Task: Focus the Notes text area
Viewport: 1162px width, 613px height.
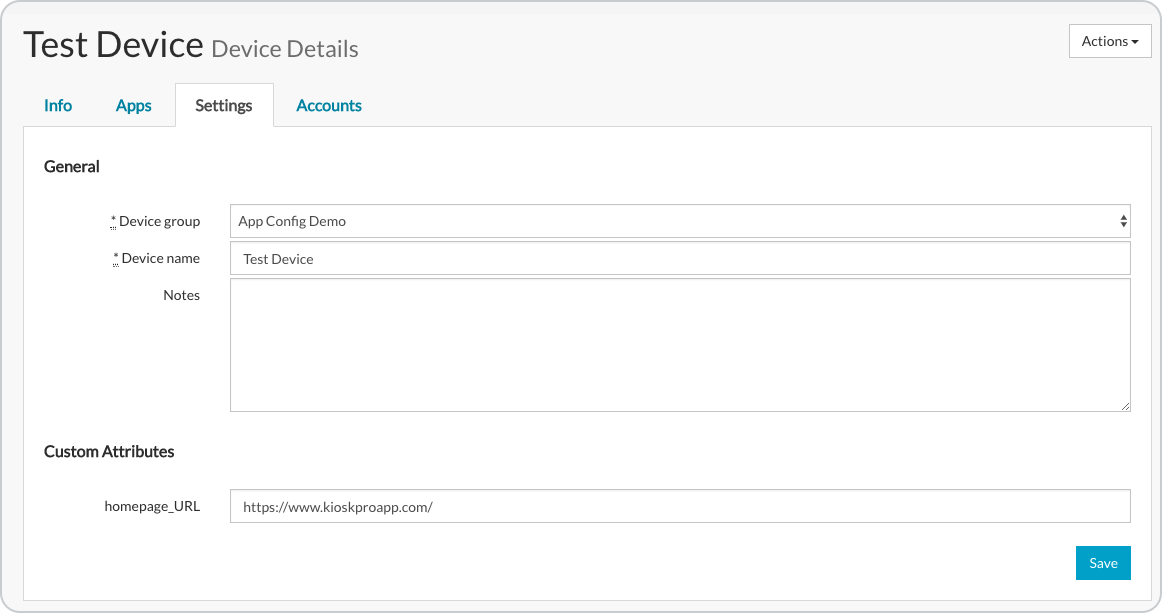Action: pos(680,345)
